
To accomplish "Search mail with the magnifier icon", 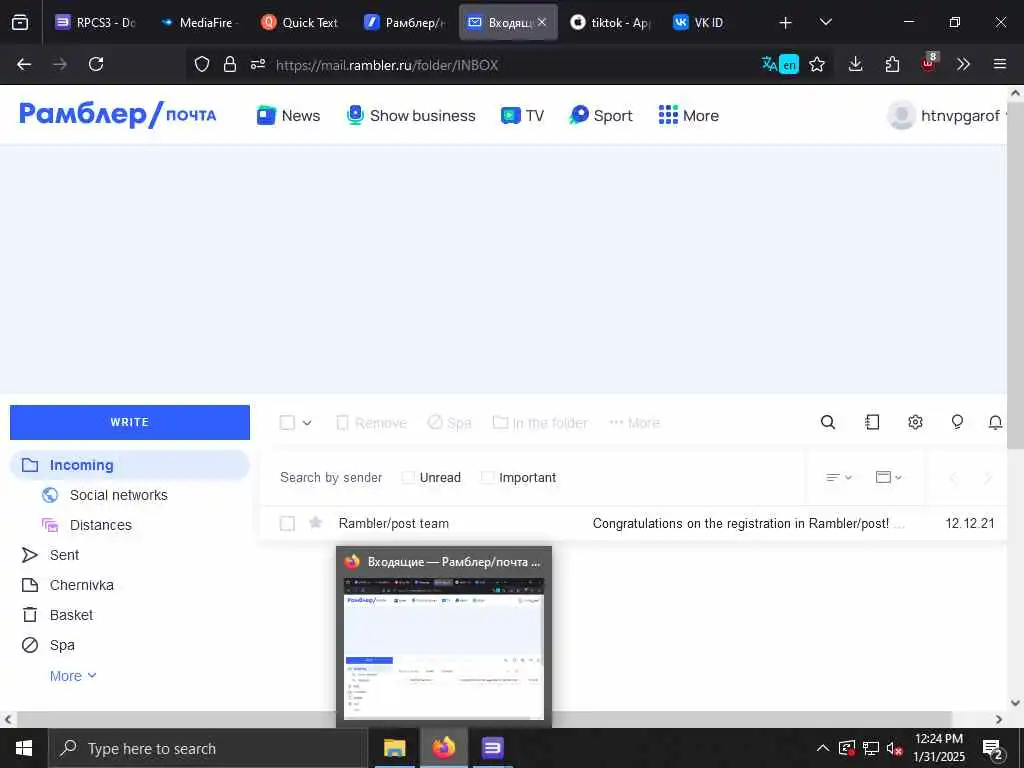I will pos(827,423).
